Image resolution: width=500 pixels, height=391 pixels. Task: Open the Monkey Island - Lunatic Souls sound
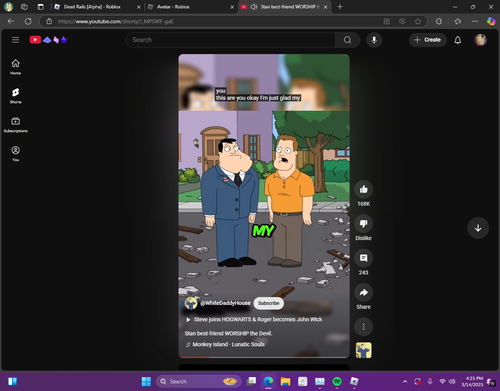pyautogui.click(x=225, y=344)
